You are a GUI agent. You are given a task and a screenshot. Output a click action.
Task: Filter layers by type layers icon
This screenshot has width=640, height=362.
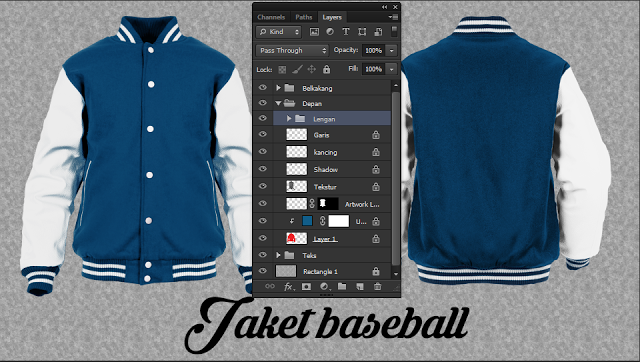click(346, 32)
